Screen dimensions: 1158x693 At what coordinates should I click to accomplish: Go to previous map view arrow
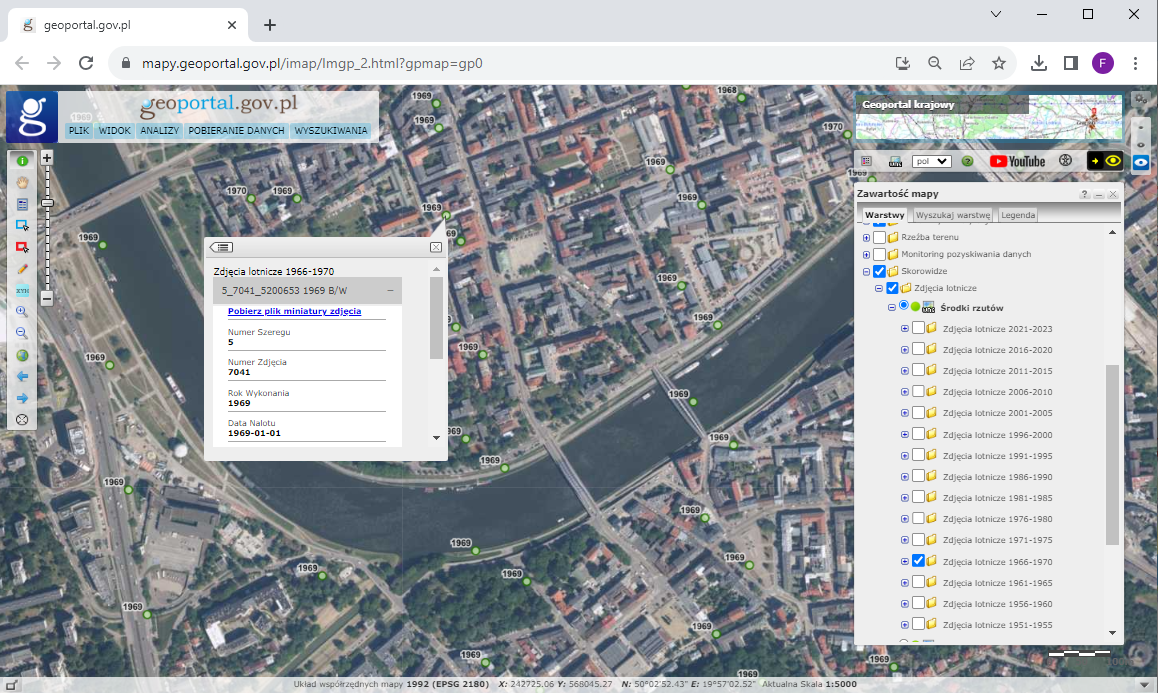(x=22, y=377)
